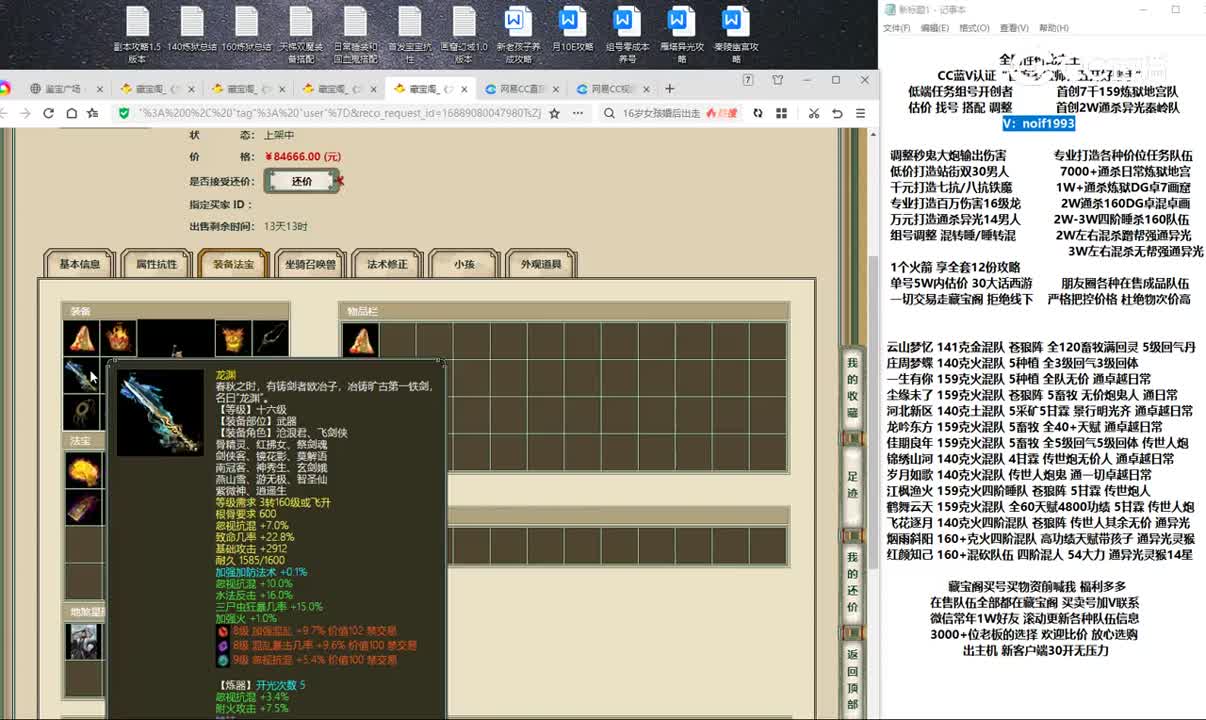The width and height of the screenshot is (1206, 720).
Task: Open Word document 雁塔异光攻略
Action: click(x=680, y=34)
